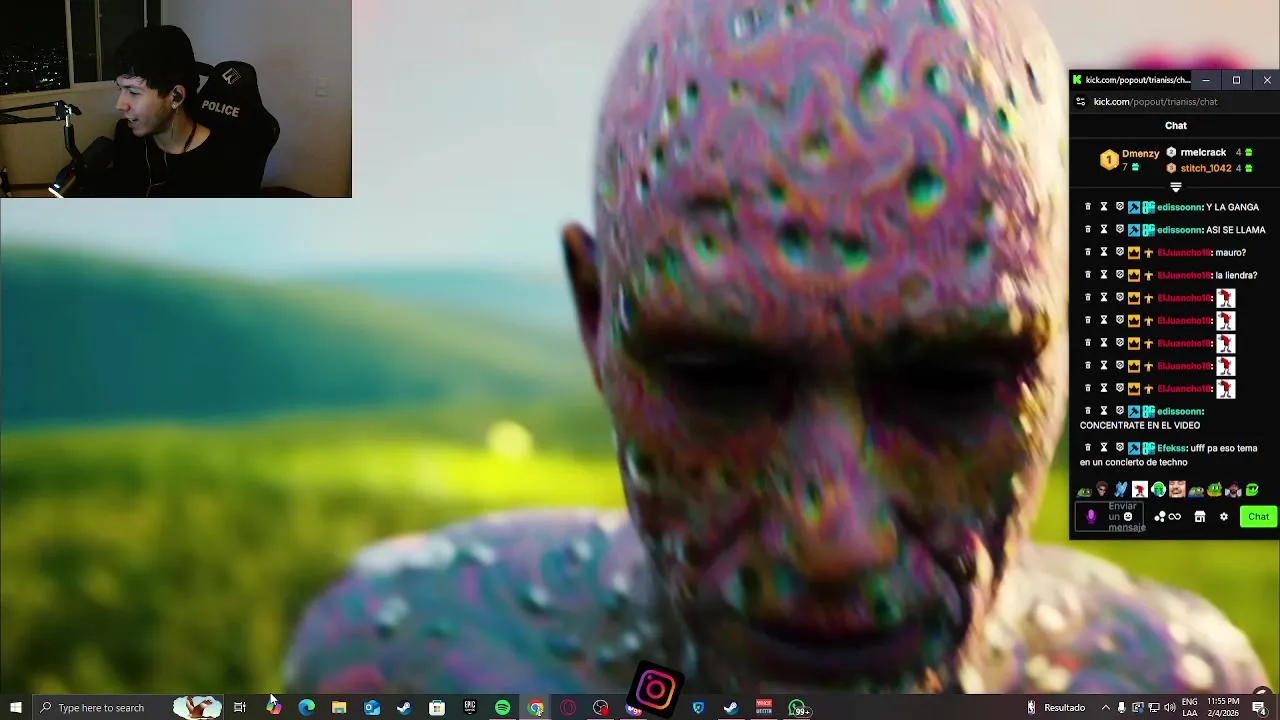Trash icon on the 'la liendra?' message
The width and height of the screenshot is (1280, 720).
tap(1088, 275)
